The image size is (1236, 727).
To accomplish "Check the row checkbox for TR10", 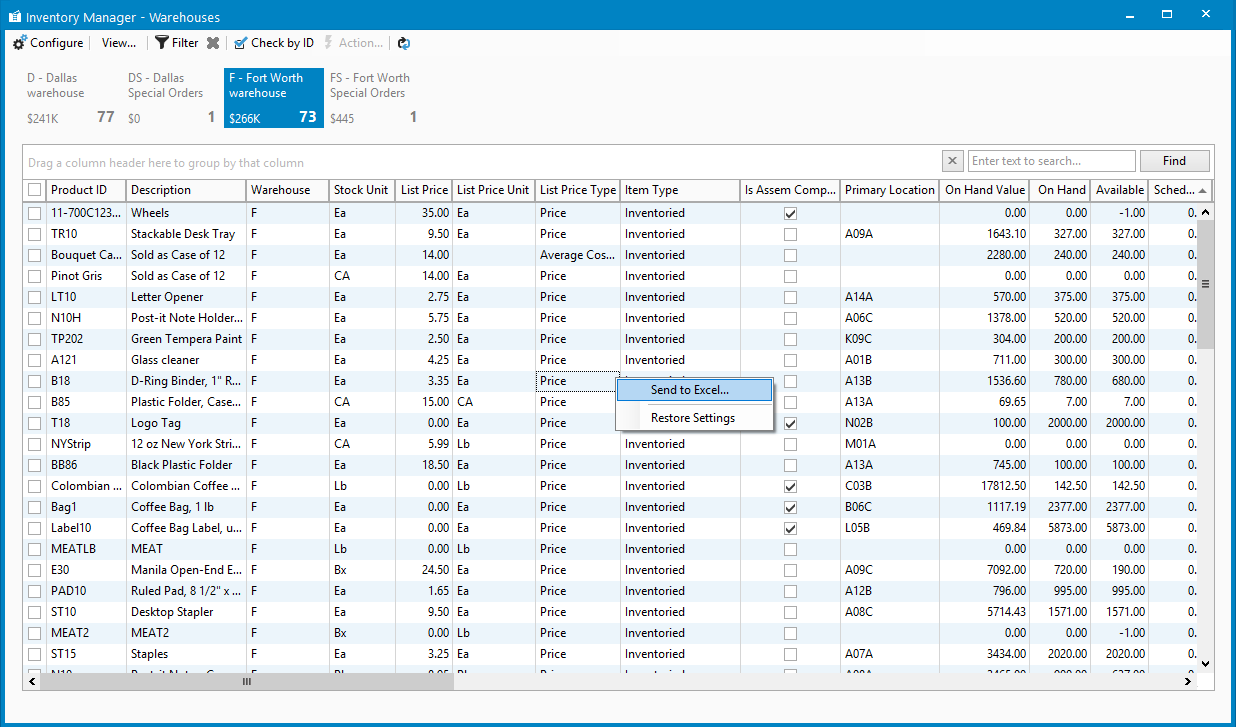I will point(35,234).
